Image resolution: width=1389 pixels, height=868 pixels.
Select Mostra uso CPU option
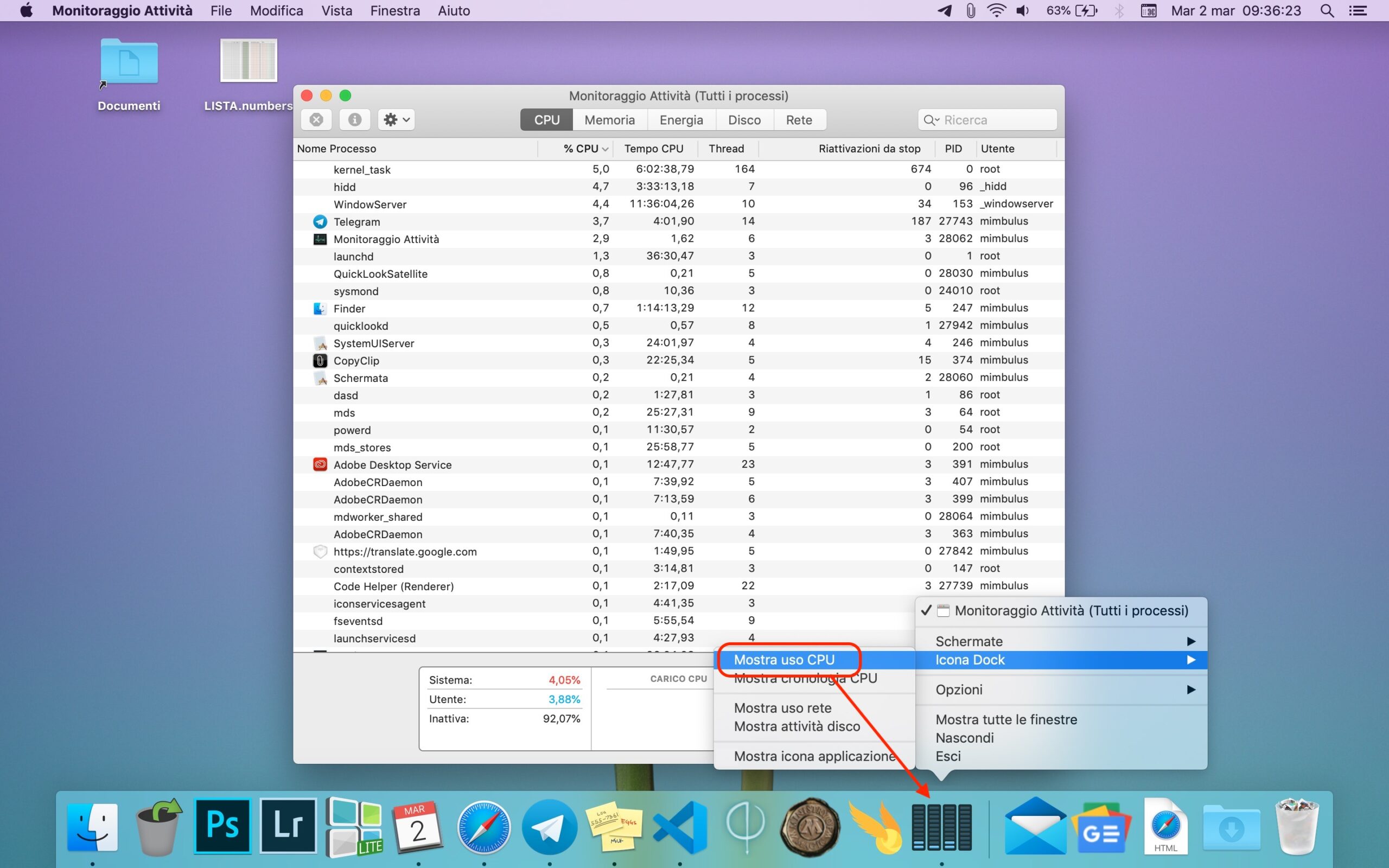pos(784,660)
